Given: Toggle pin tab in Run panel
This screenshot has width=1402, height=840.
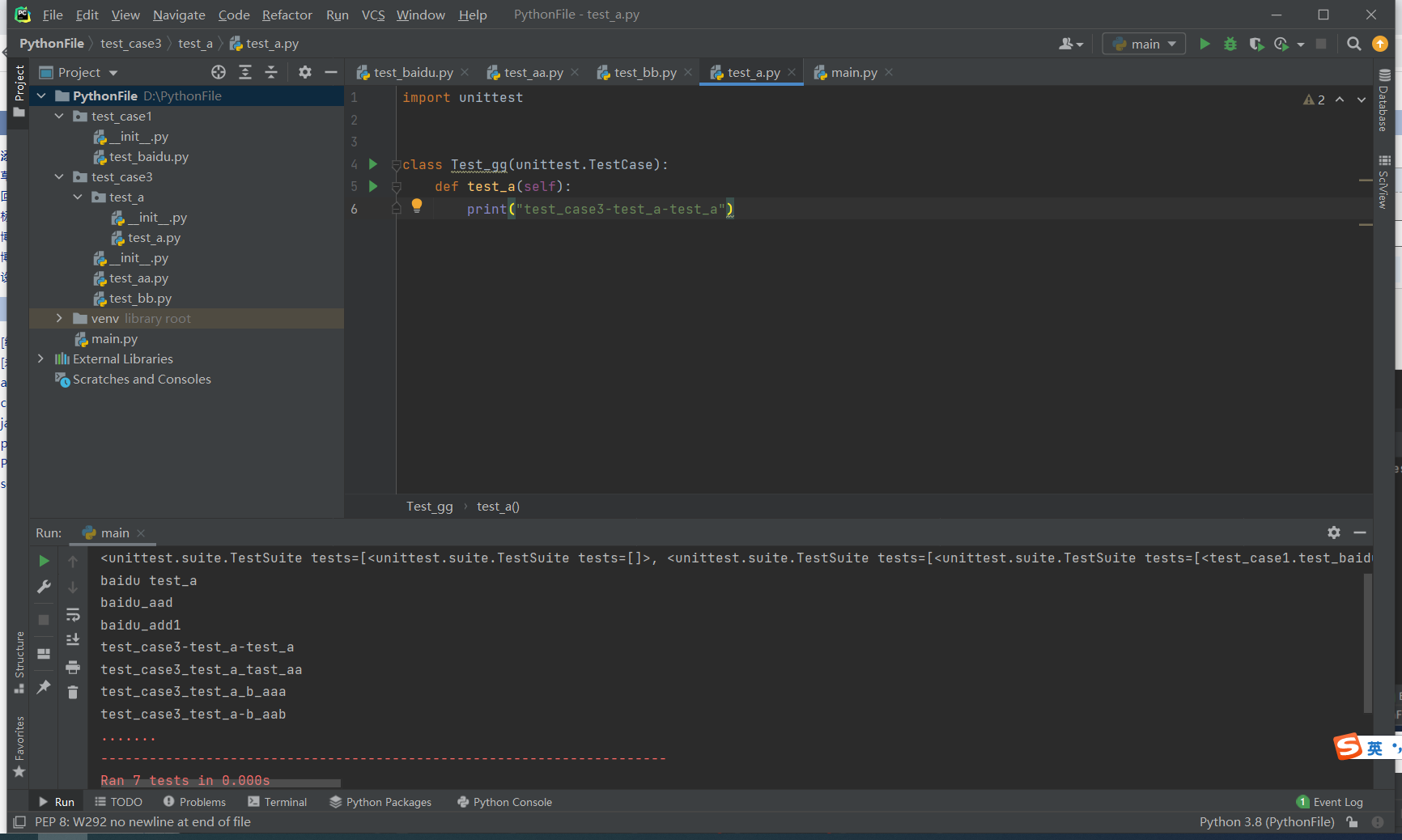Looking at the screenshot, I should click(44, 687).
